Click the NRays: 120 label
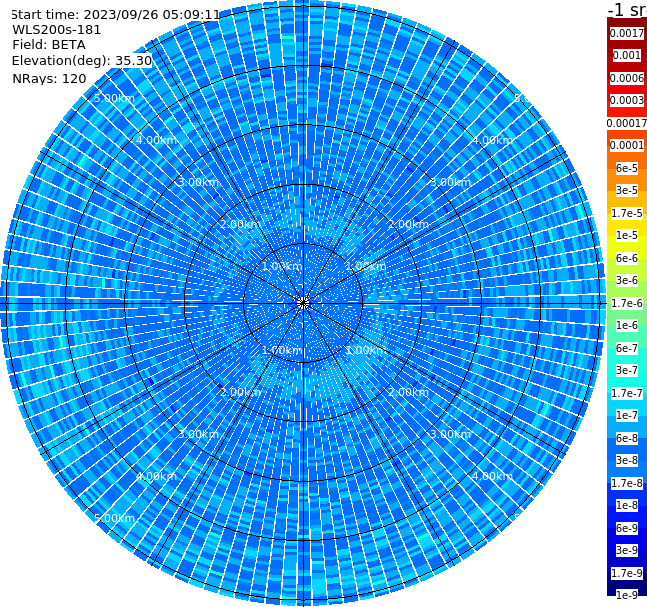 point(49,78)
